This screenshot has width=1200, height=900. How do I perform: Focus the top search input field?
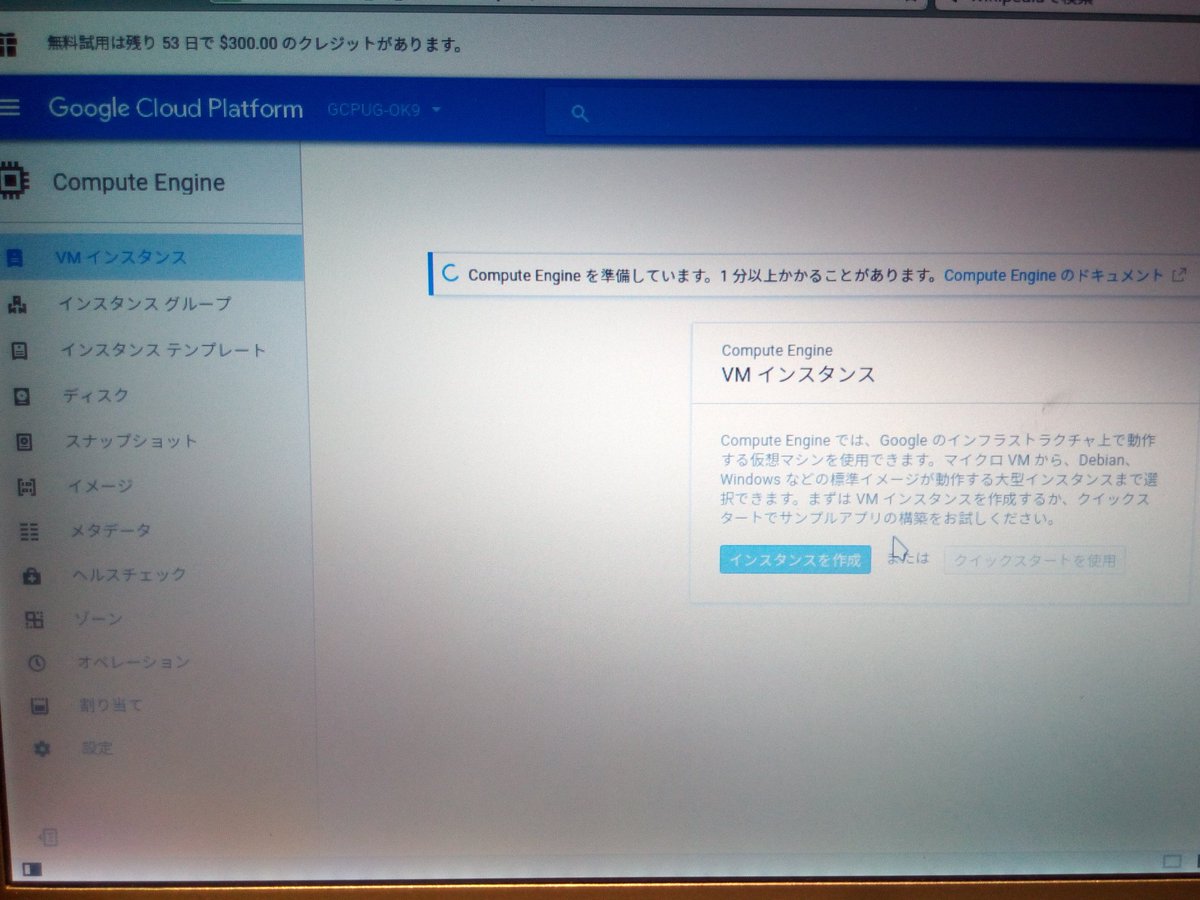[872, 113]
